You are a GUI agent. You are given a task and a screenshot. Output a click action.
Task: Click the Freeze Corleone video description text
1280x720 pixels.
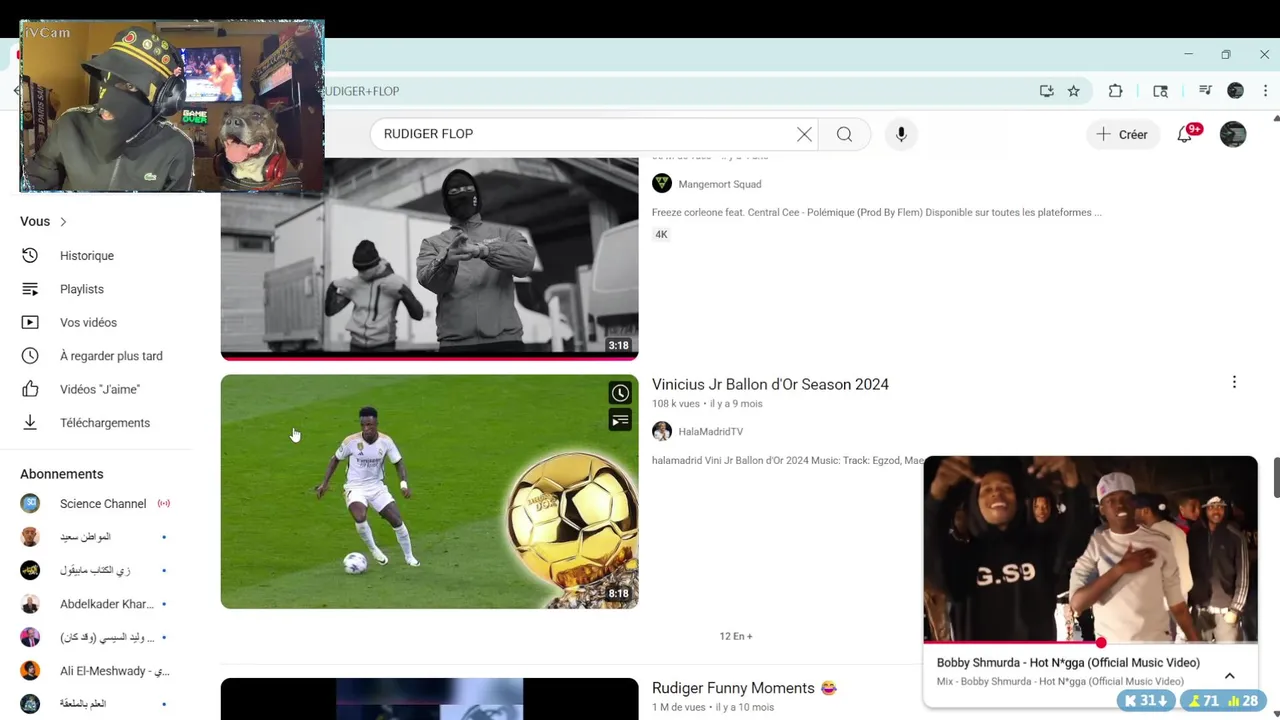876,212
